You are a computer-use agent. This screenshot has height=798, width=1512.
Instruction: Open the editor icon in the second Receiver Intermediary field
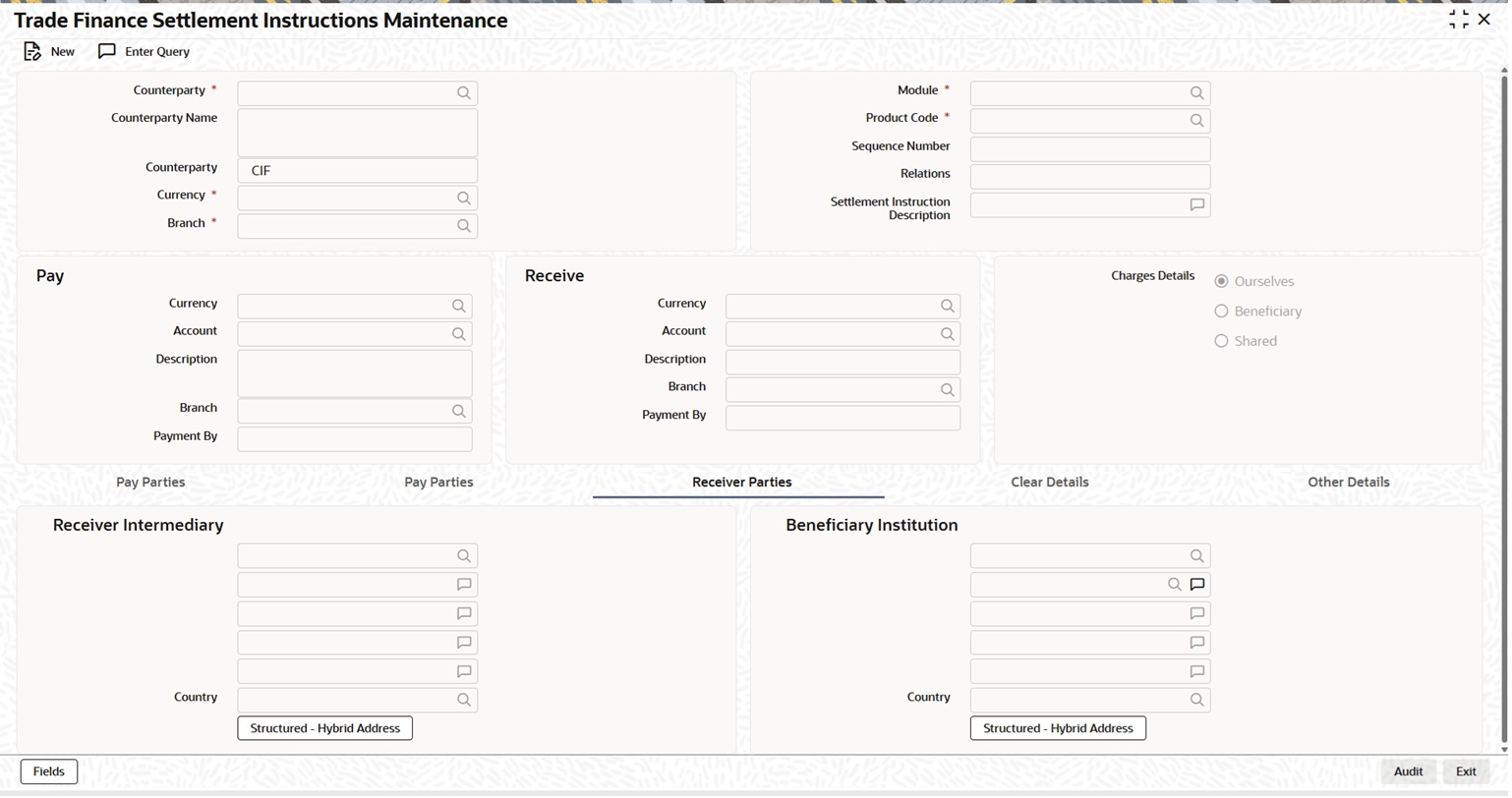[464, 585]
